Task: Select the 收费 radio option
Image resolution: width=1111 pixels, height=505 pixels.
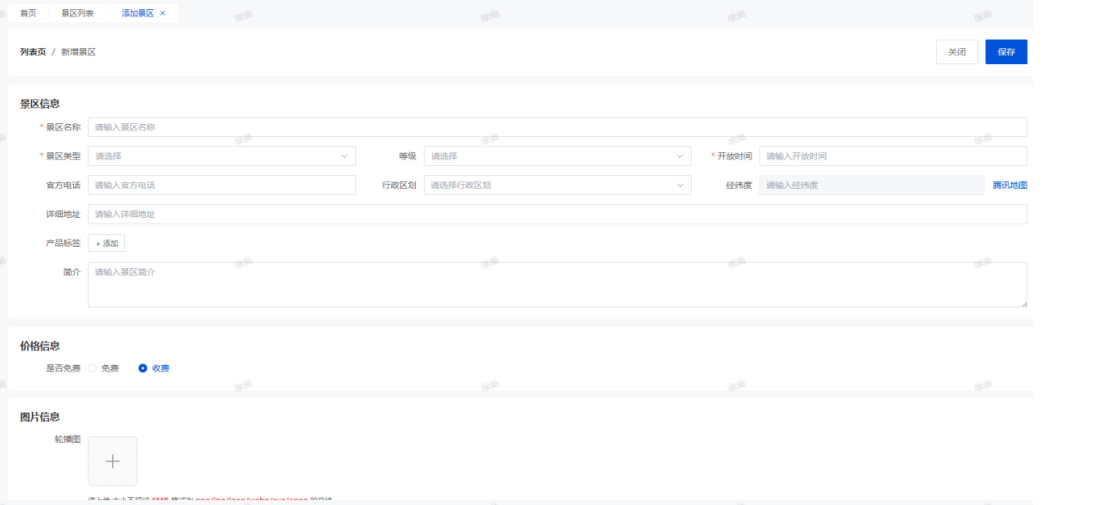Action: coord(143,368)
